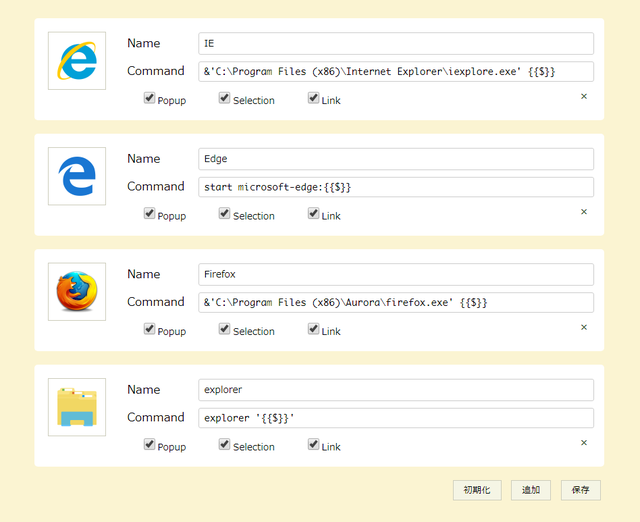Click the 保存 save button
This screenshot has width=640, height=522.
click(580, 490)
